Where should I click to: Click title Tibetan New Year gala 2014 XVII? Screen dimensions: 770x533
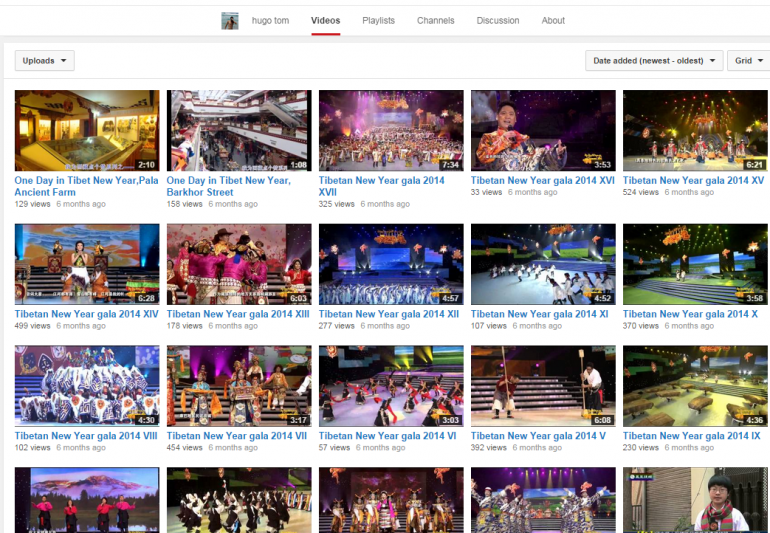(382, 186)
